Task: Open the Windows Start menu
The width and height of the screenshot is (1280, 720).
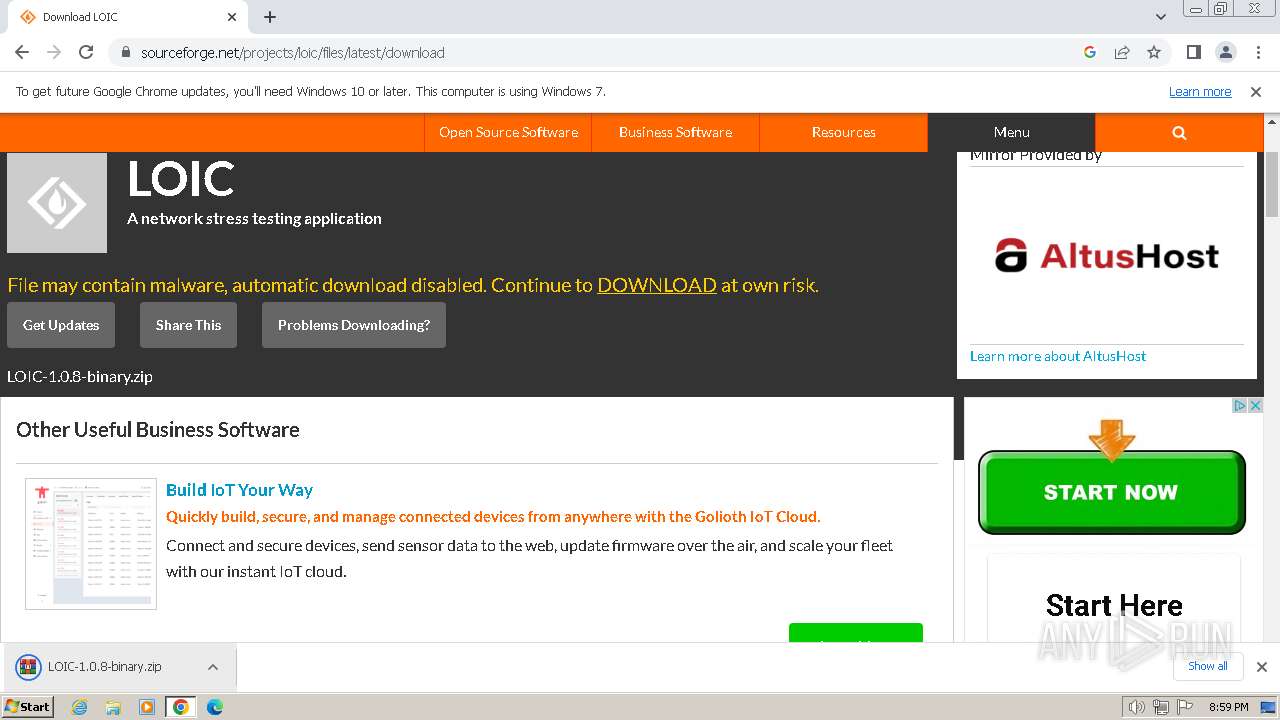Action: pos(28,707)
